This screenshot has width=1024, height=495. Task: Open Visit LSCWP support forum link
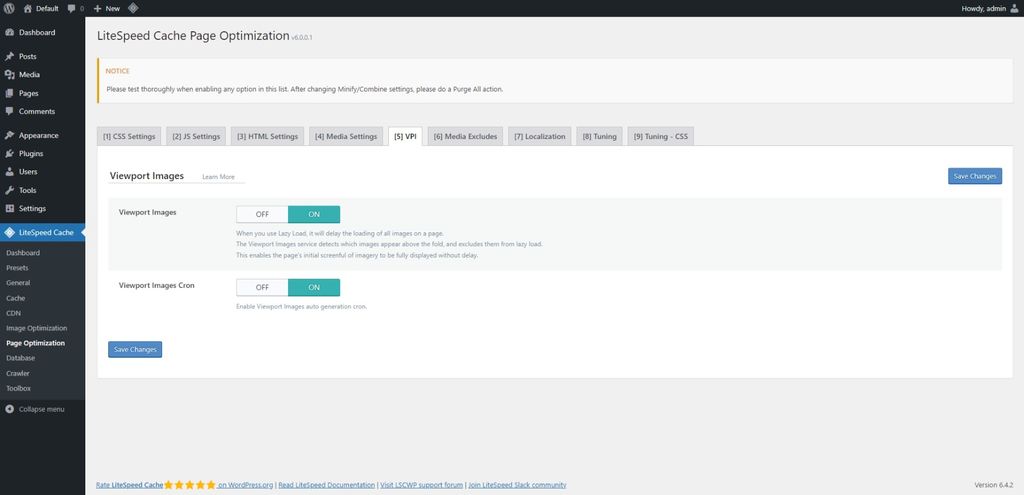tap(422, 485)
